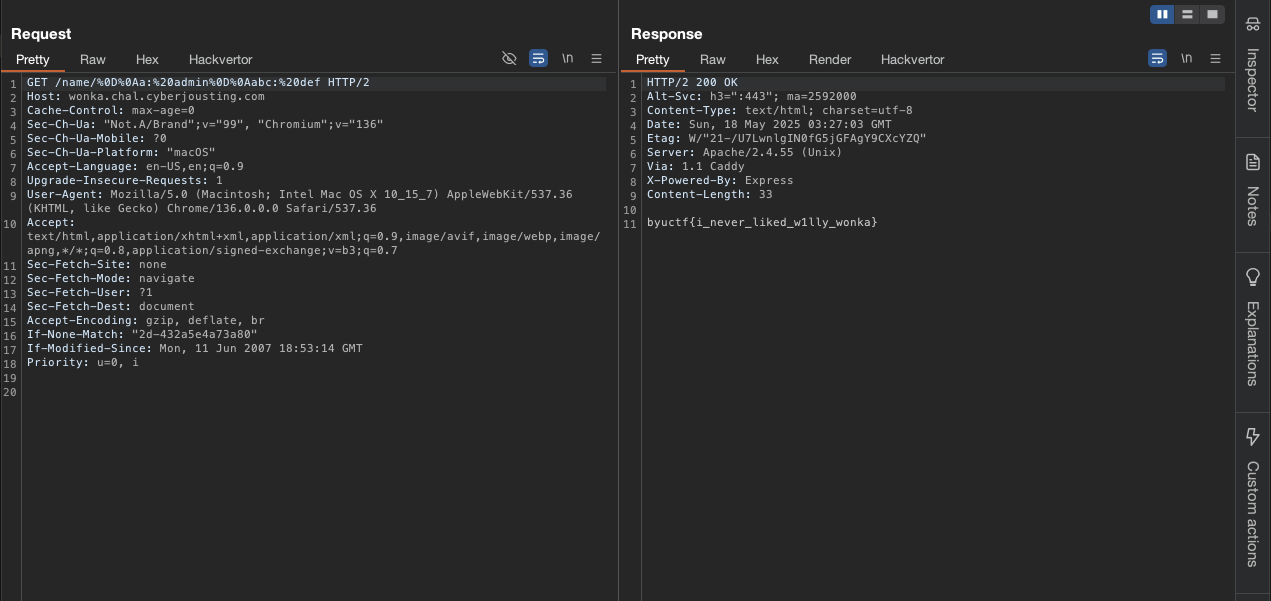Click the Priority: u=0, i header
This screenshot has width=1271, height=601.
[x=83, y=363]
